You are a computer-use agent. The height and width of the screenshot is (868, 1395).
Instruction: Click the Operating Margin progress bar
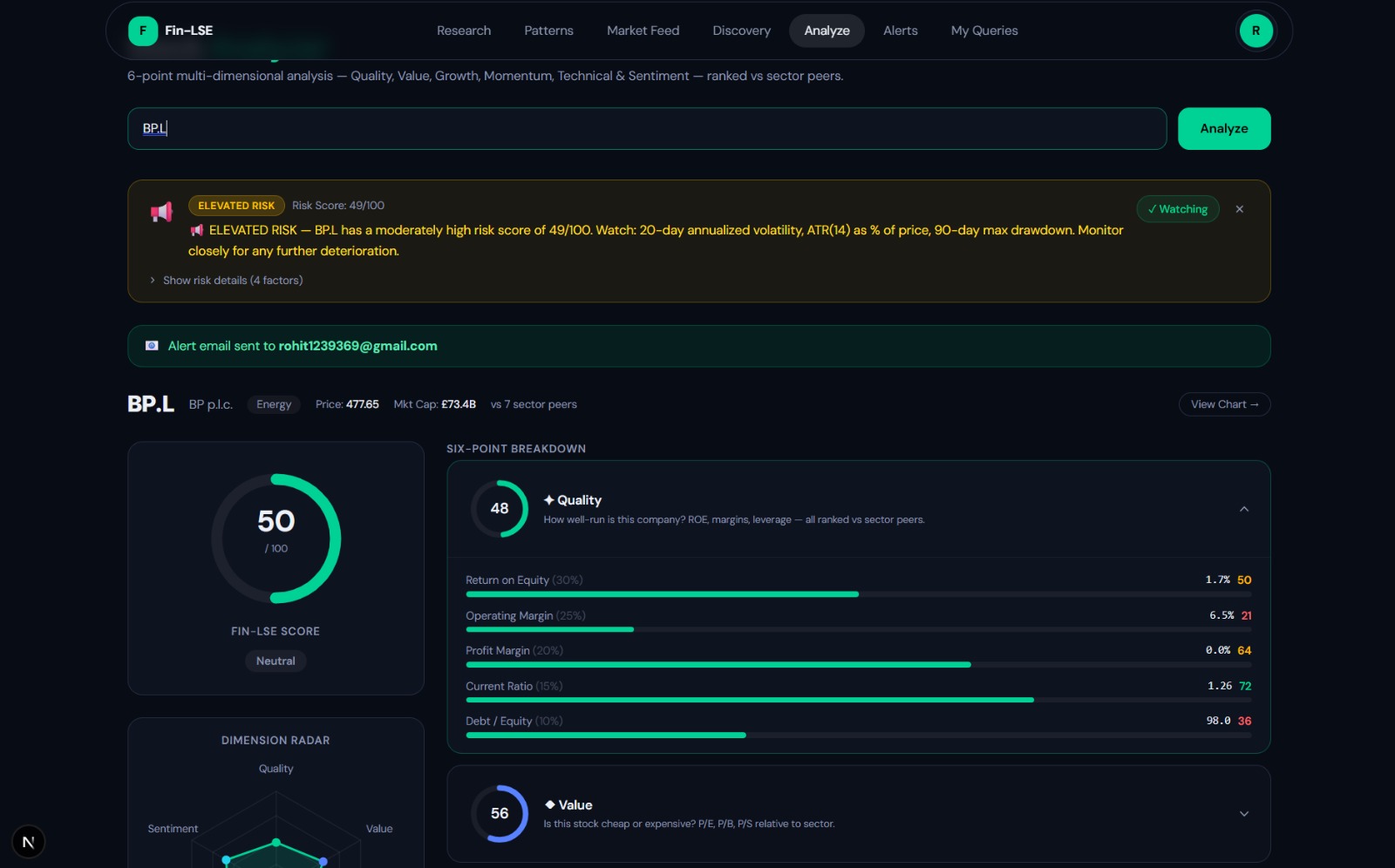tap(859, 629)
